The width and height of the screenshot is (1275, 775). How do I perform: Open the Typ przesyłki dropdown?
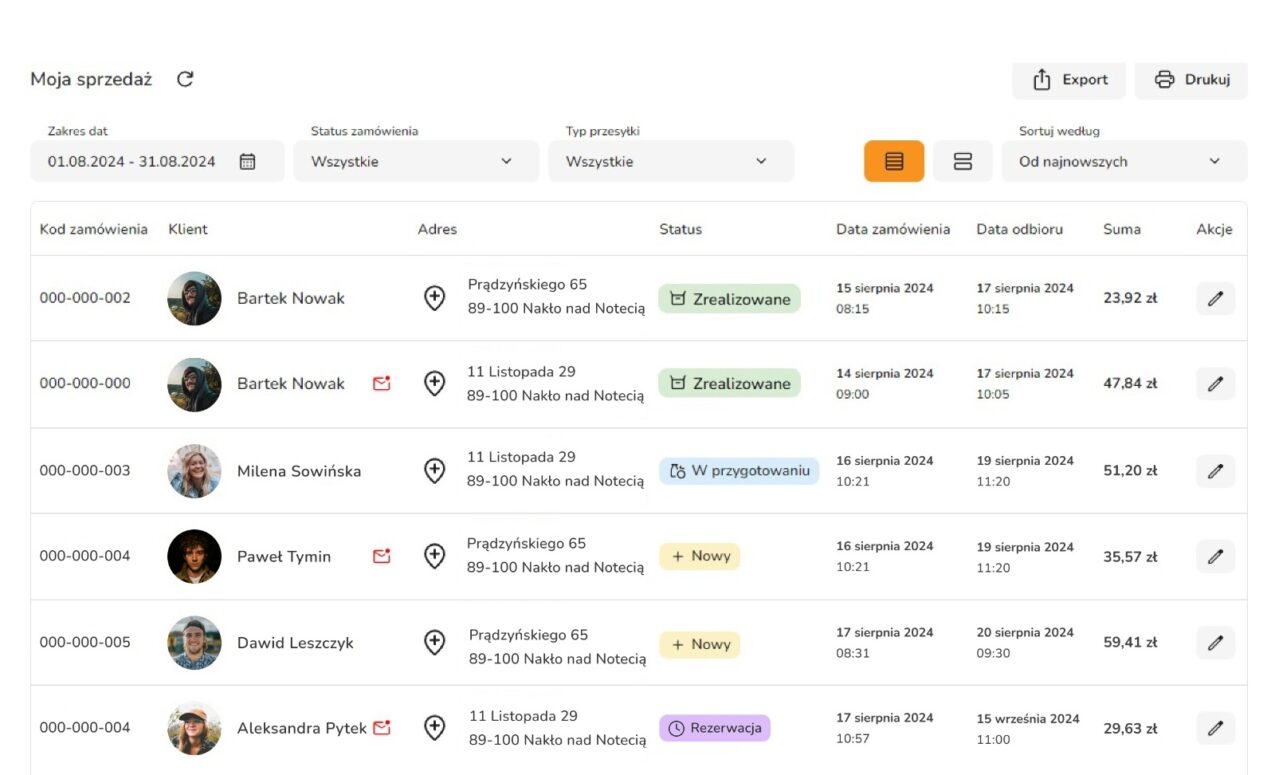click(x=670, y=162)
